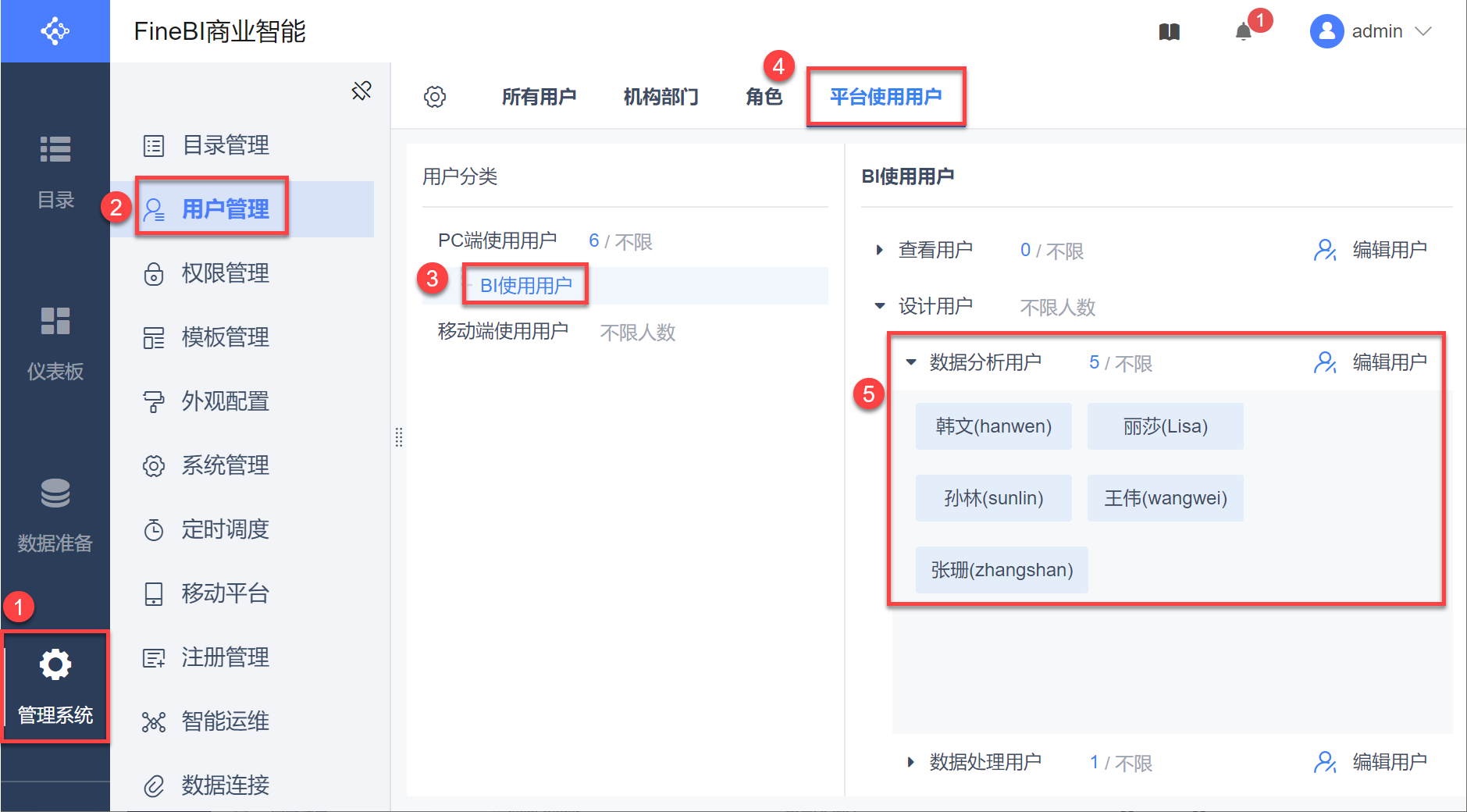
Task: Click the 用户管理 person icon
Action: coord(154,209)
